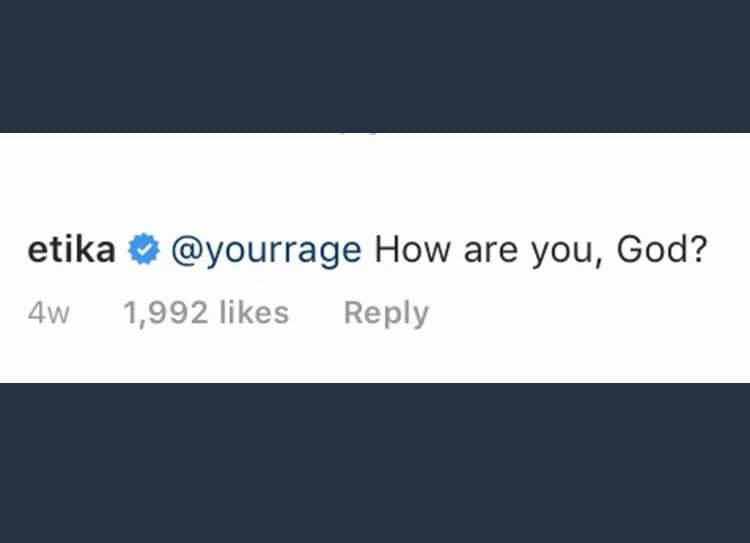This screenshot has height=543, width=750.
Task: Open the etika username profile
Action: pyautogui.click(x=71, y=250)
